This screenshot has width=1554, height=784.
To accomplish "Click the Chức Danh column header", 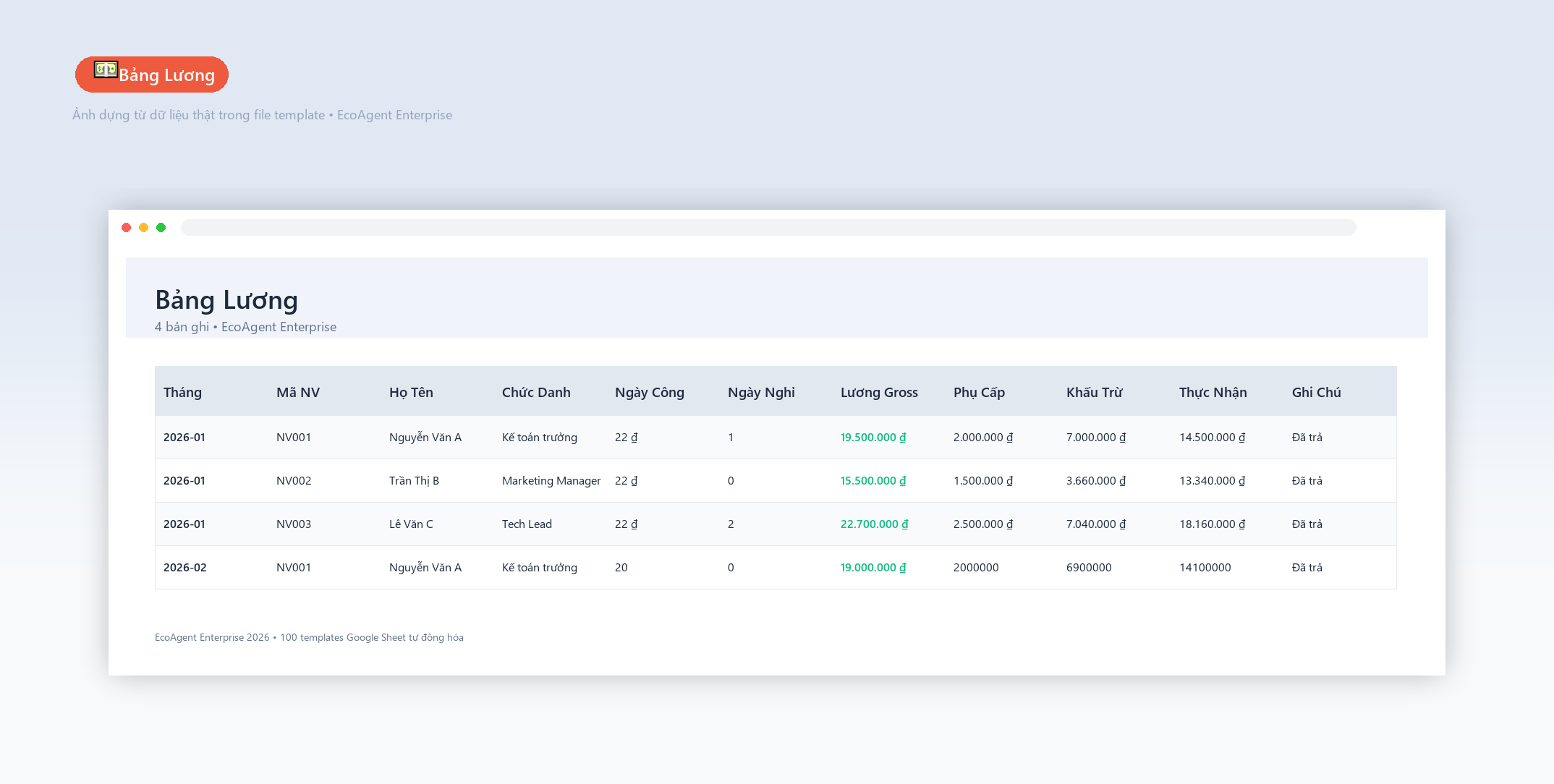I will (x=536, y=392).
